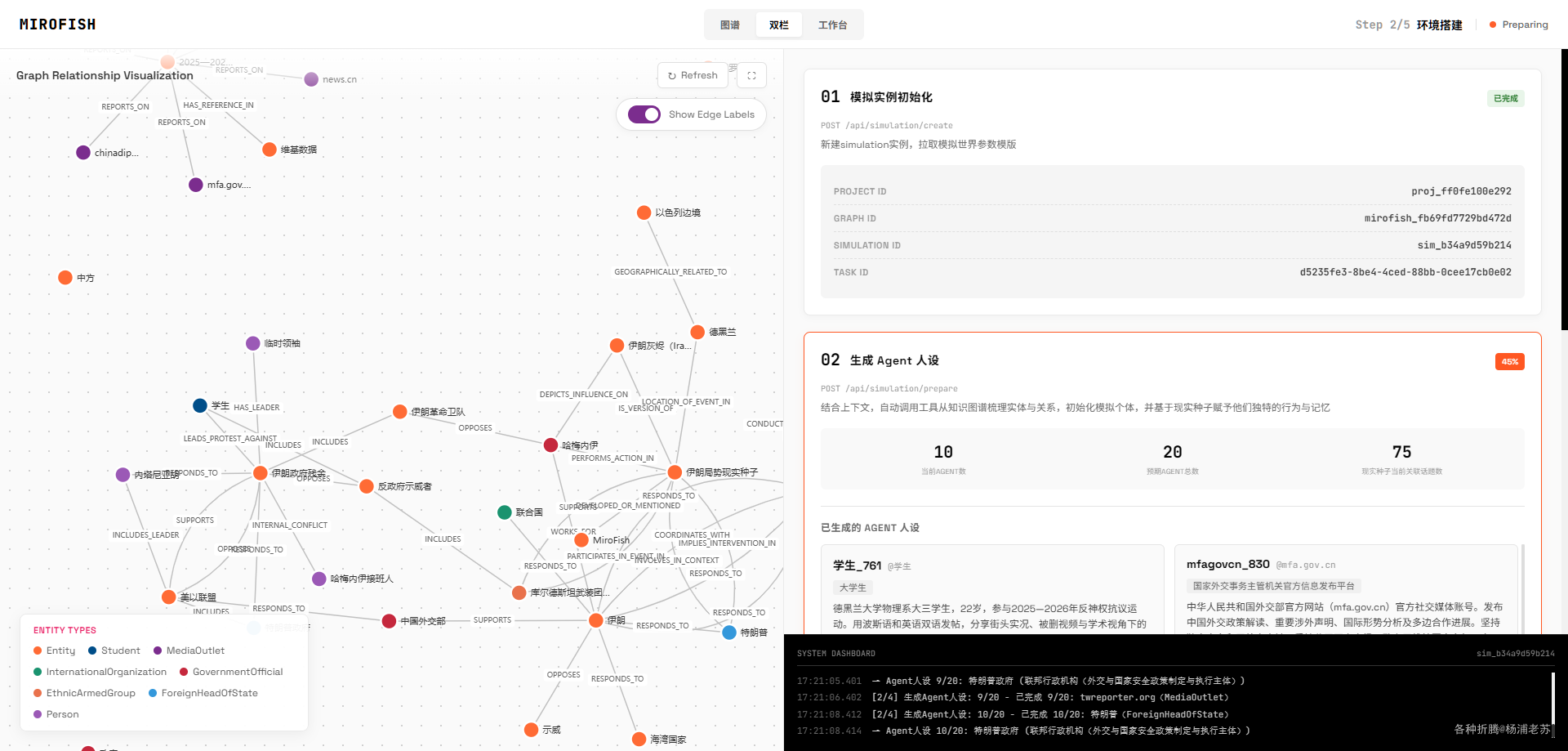
Task: Open the 学生_761 agent card
Action: (x=992, y=589)
